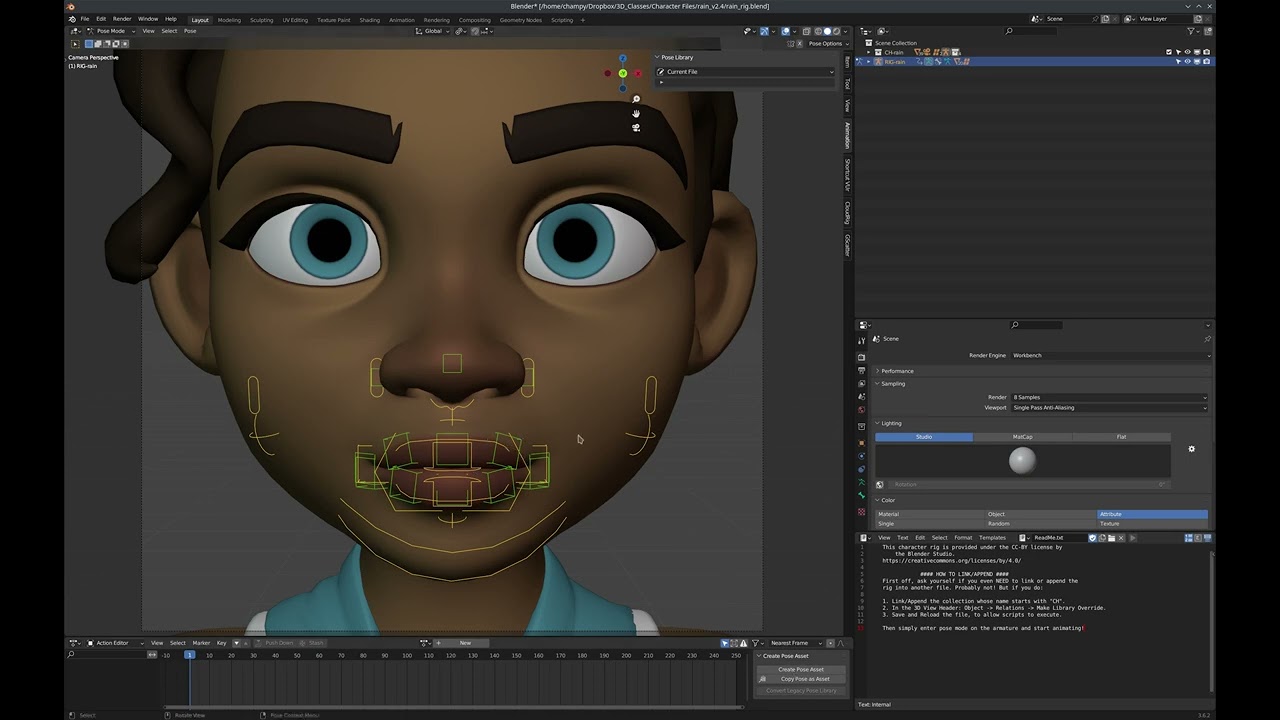The height and width of the screenshot is (720, 1280).
Task: Toggle camera view gizmo icon
Action: point(636,127)
